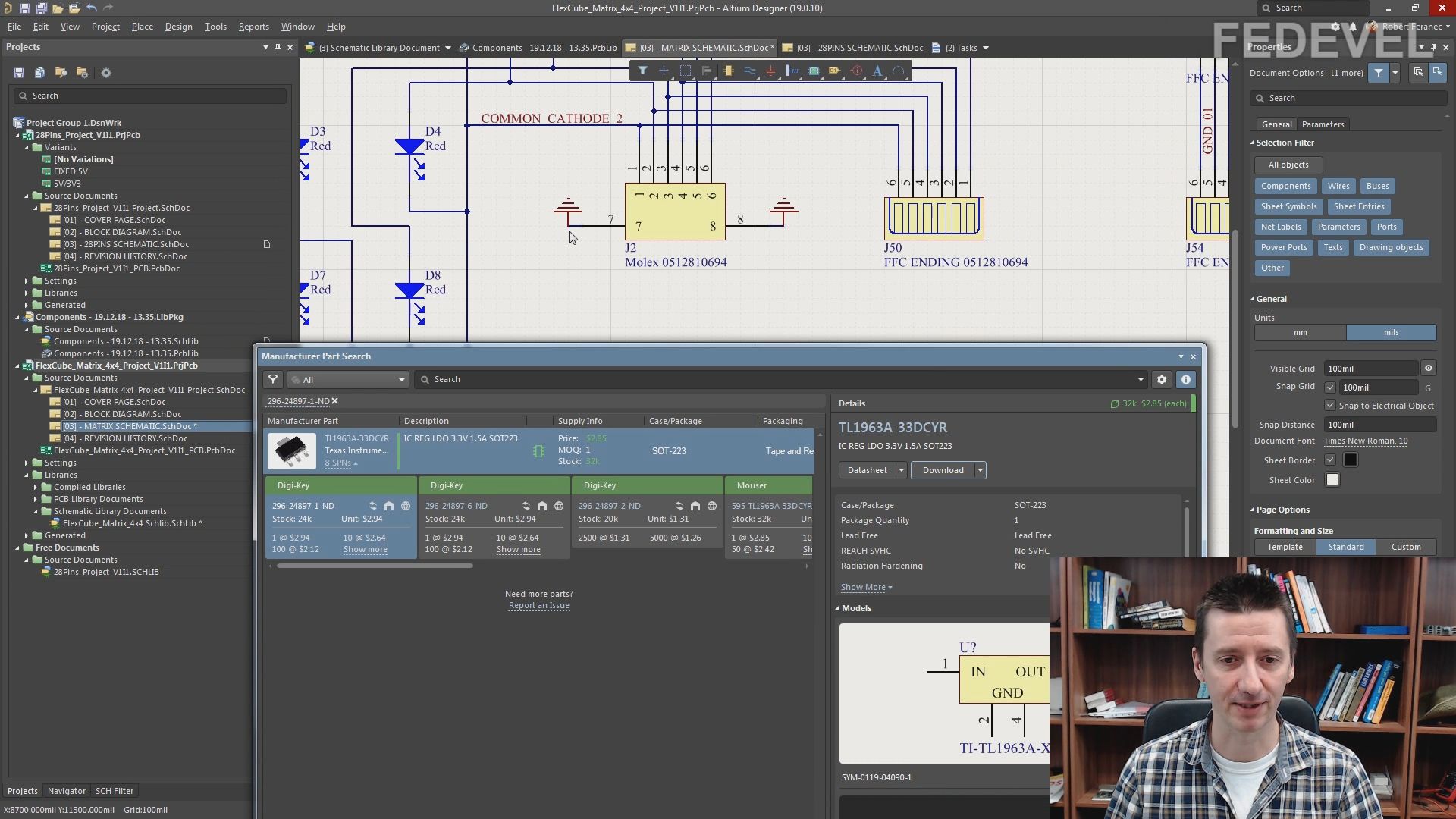
Task: Select the Place Wire tool
Action: point(749,71)
